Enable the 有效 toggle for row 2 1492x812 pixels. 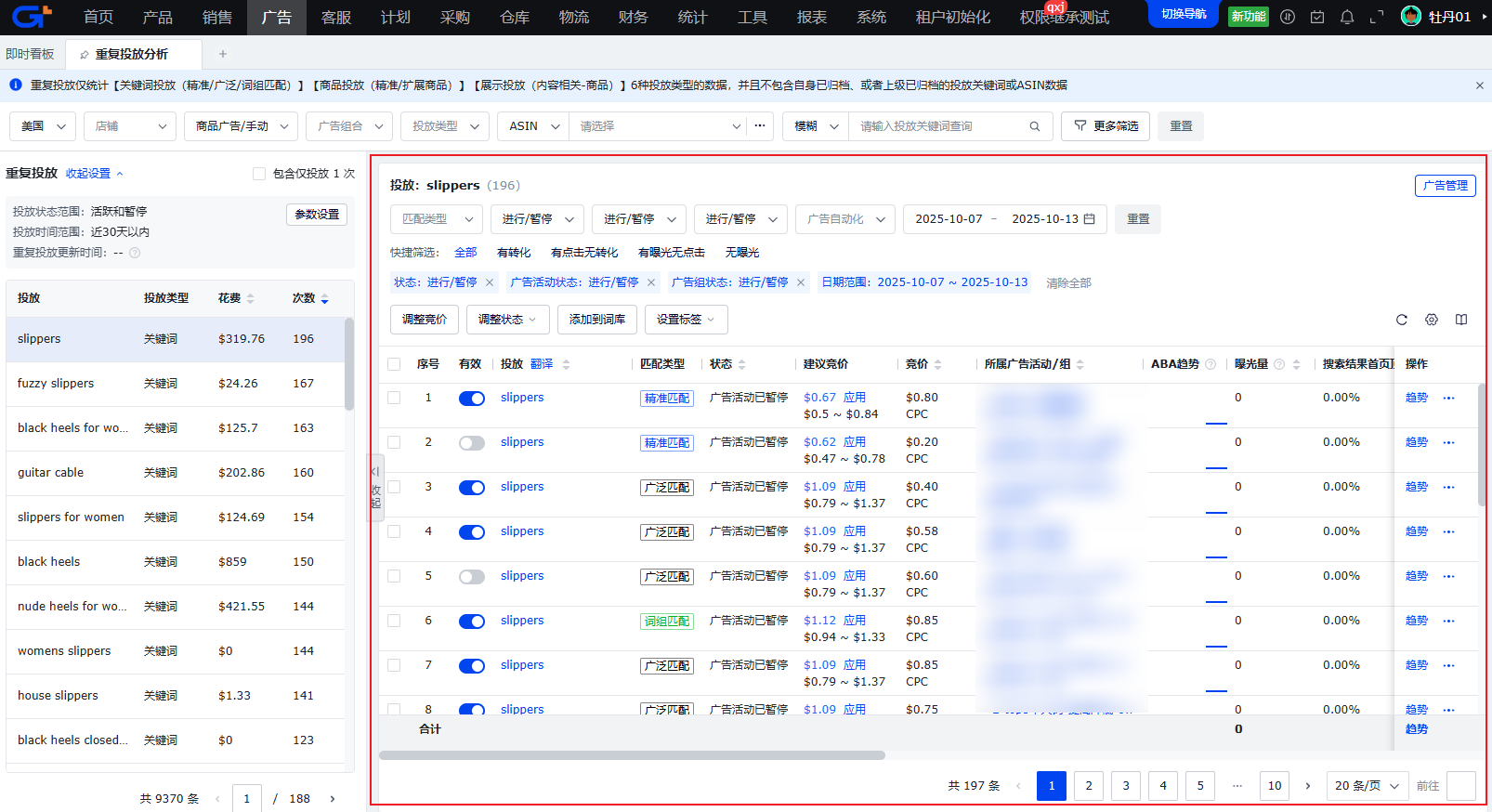point(472,443)
